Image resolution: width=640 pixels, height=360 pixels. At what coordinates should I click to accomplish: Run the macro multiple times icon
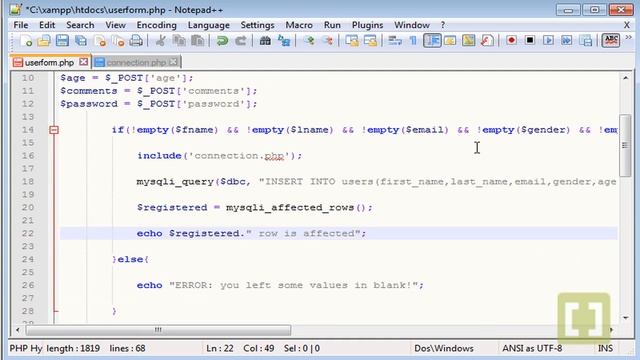[x=567, y=41]
